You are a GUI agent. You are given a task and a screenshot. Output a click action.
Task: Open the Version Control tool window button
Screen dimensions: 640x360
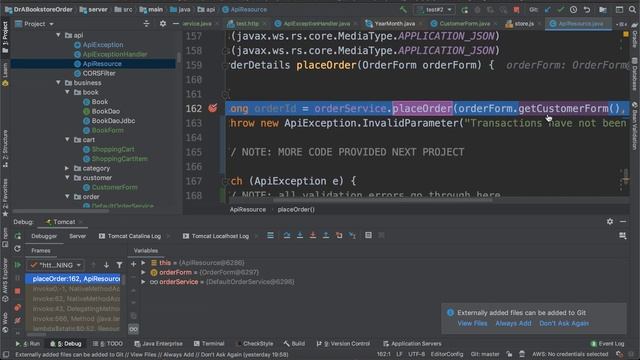(x=343, y=344)
